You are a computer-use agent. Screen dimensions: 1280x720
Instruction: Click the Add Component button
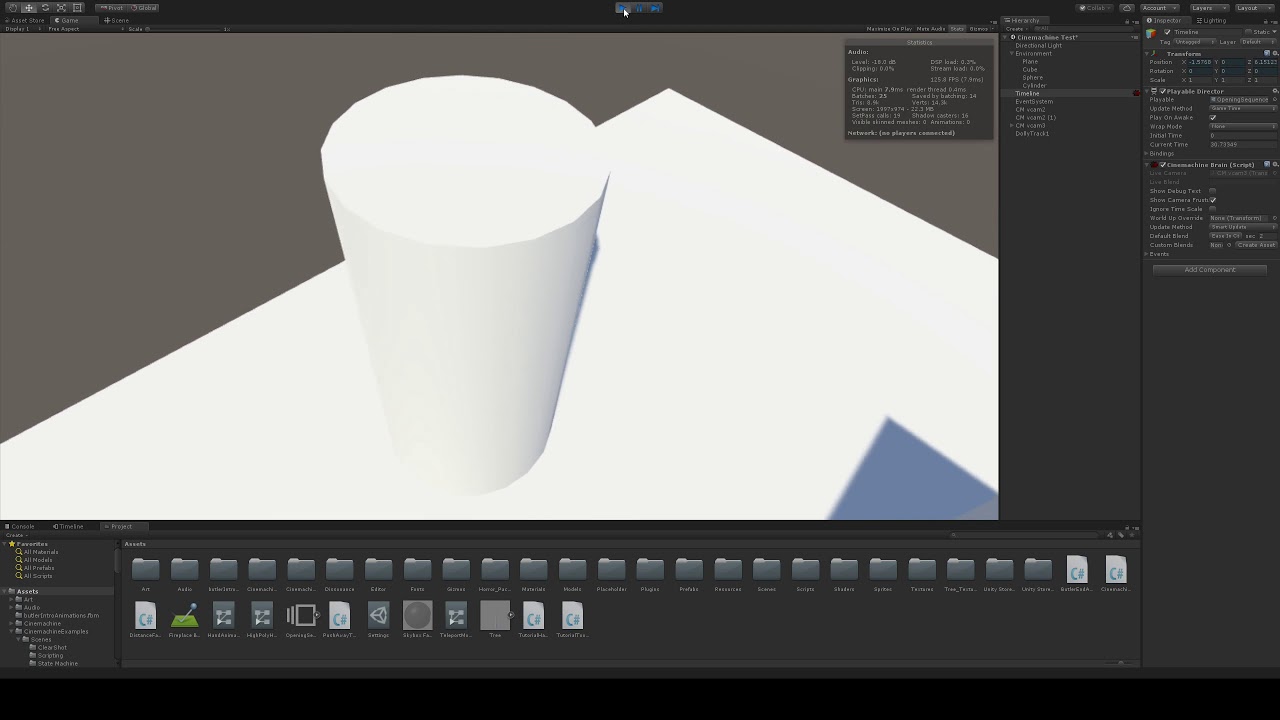pos(1210,270)
